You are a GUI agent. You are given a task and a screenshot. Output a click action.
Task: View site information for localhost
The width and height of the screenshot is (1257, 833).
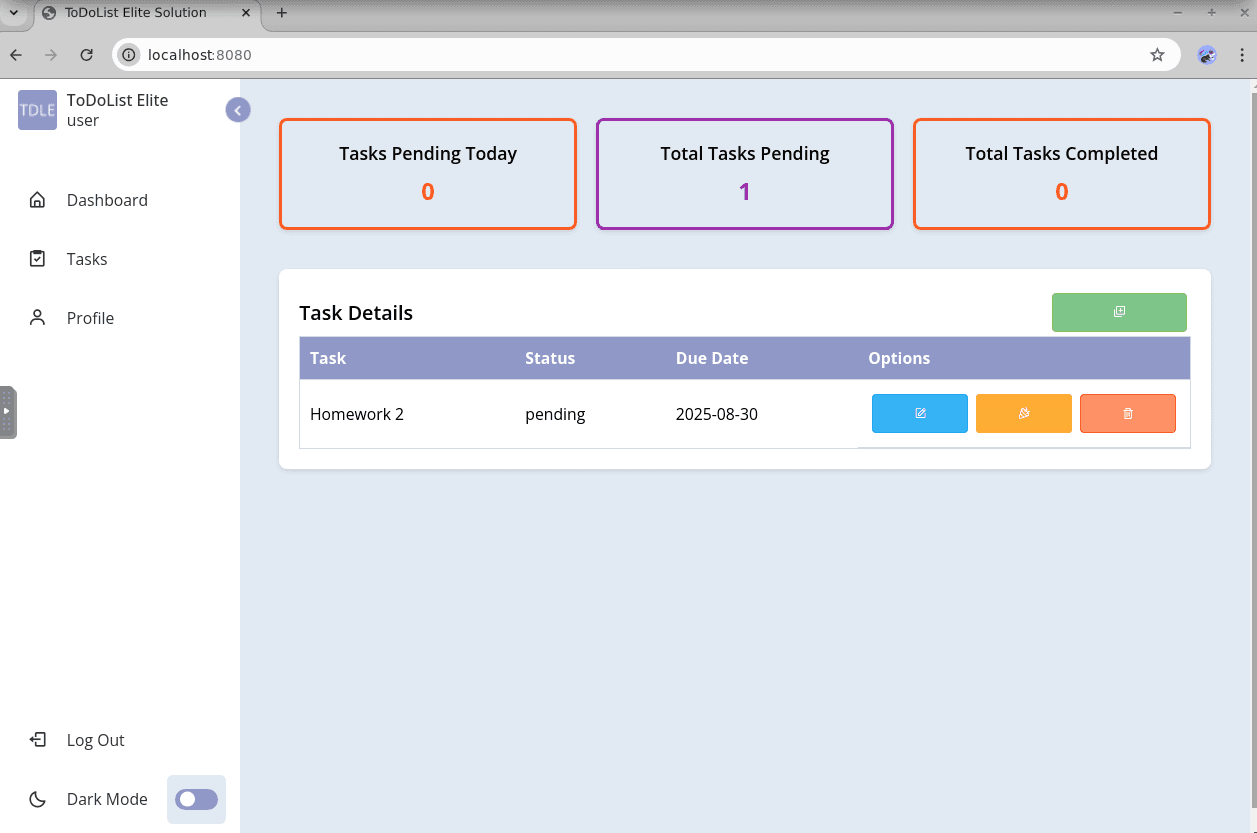pos(128,55)
